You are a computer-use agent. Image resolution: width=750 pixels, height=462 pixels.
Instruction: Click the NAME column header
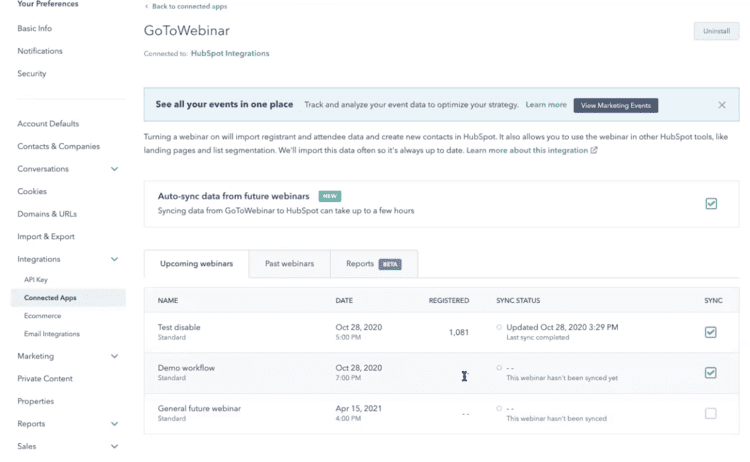point(168,300)
